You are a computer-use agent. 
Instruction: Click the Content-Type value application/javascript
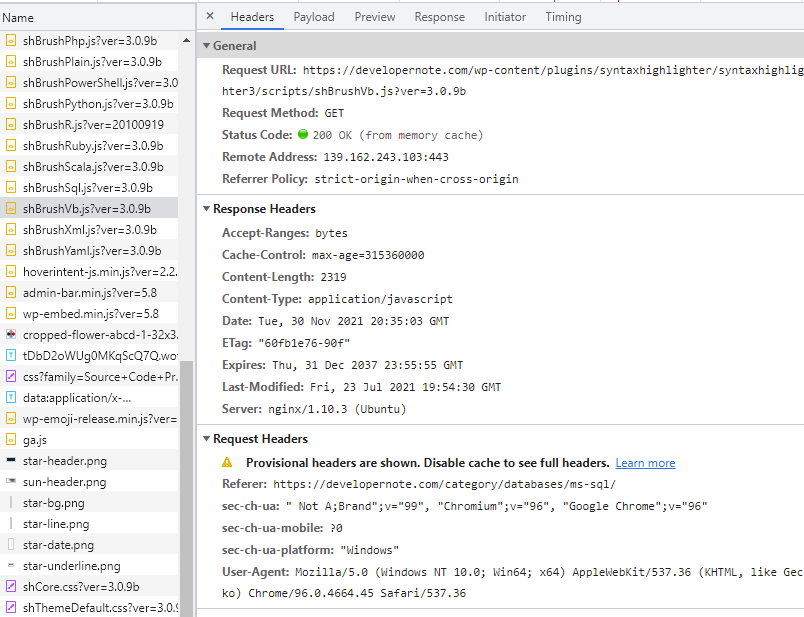[380, 299]
